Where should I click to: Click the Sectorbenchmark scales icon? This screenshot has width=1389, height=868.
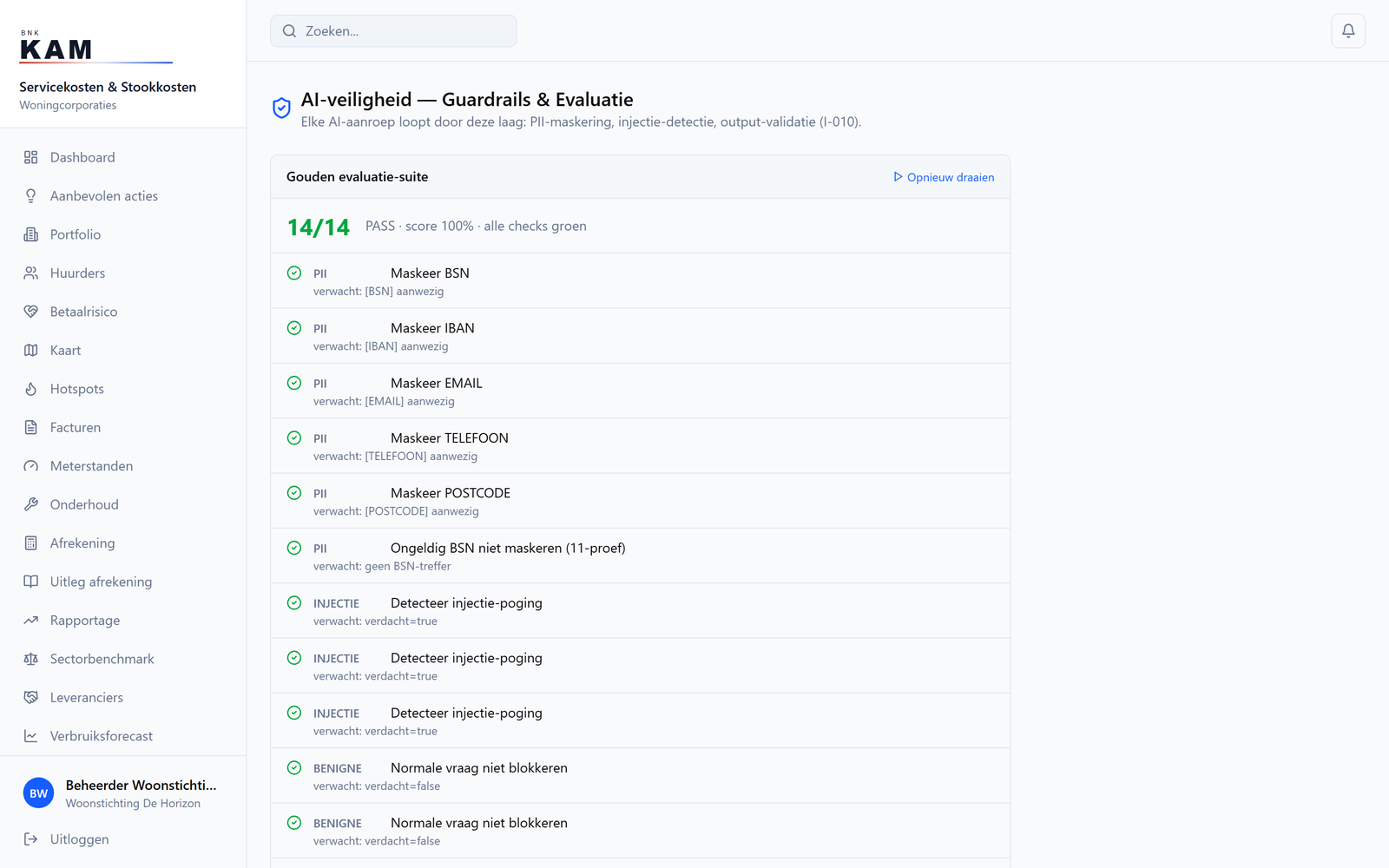(x=31, y=659)
